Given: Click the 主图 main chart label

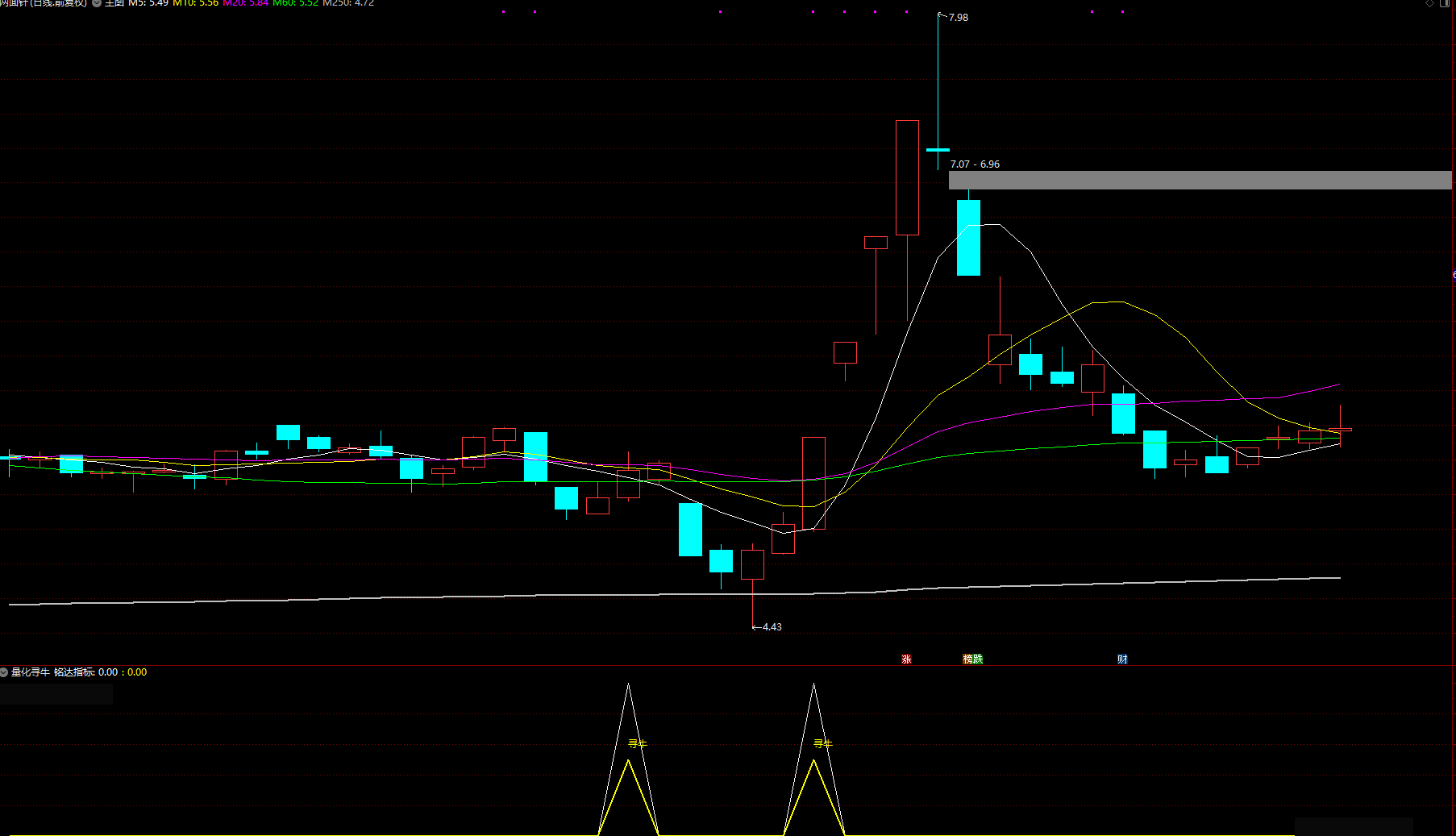Looking at the screenshot, I should point(114,3).
